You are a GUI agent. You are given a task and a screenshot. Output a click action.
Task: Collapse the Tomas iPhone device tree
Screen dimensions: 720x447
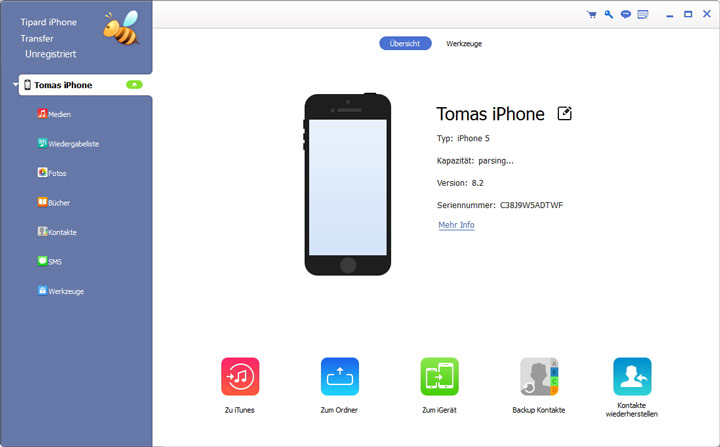15,85
